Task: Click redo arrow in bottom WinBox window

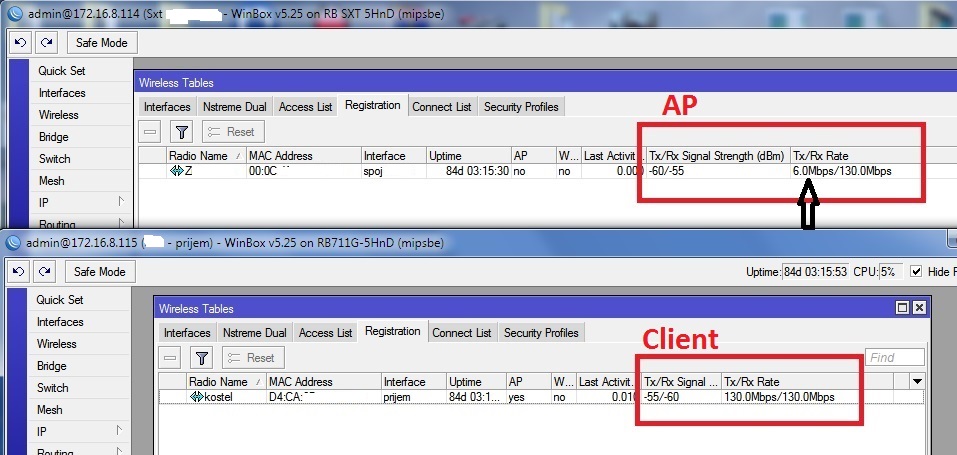Action: pos(46,272)
